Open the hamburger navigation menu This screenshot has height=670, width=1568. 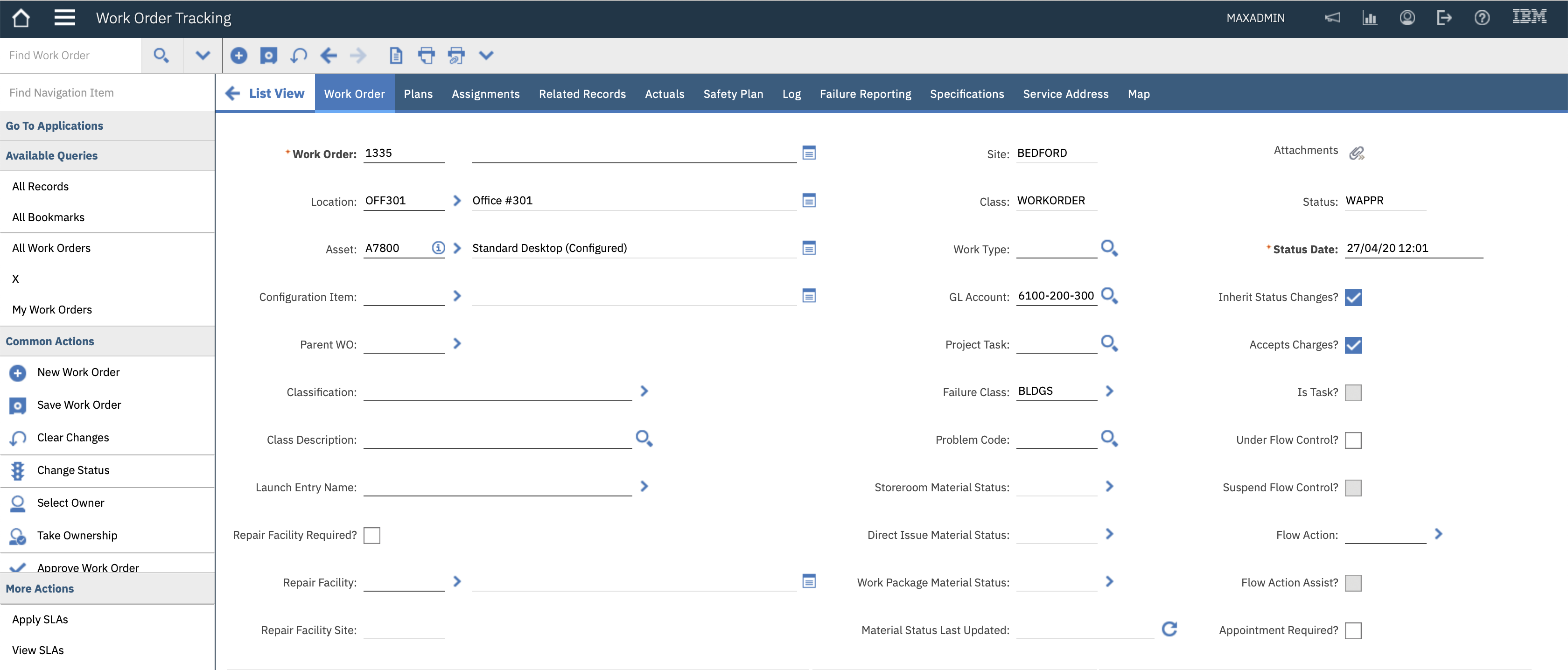64,18
